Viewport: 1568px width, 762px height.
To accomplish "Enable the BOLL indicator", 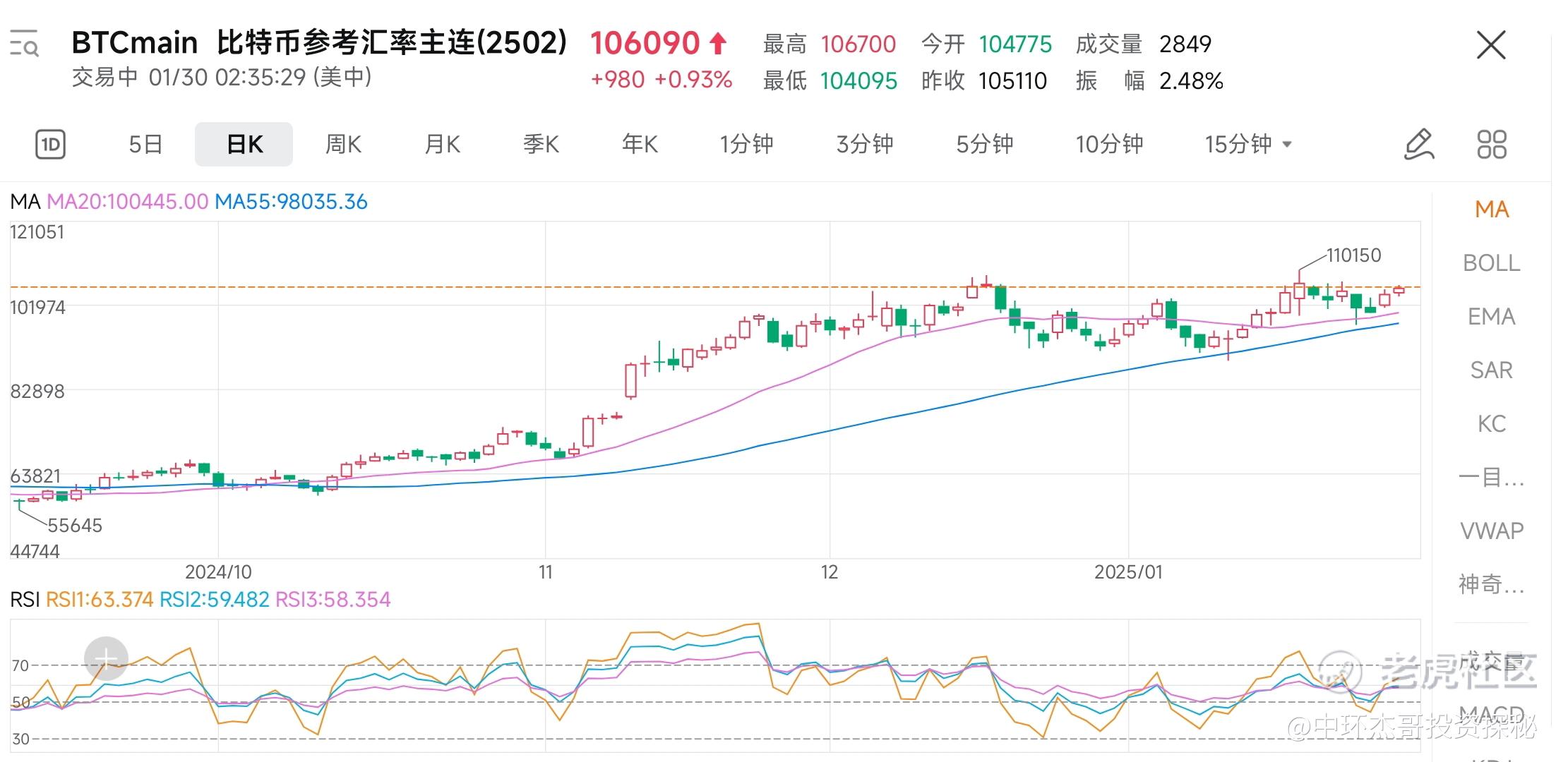I will (1491, 263).
